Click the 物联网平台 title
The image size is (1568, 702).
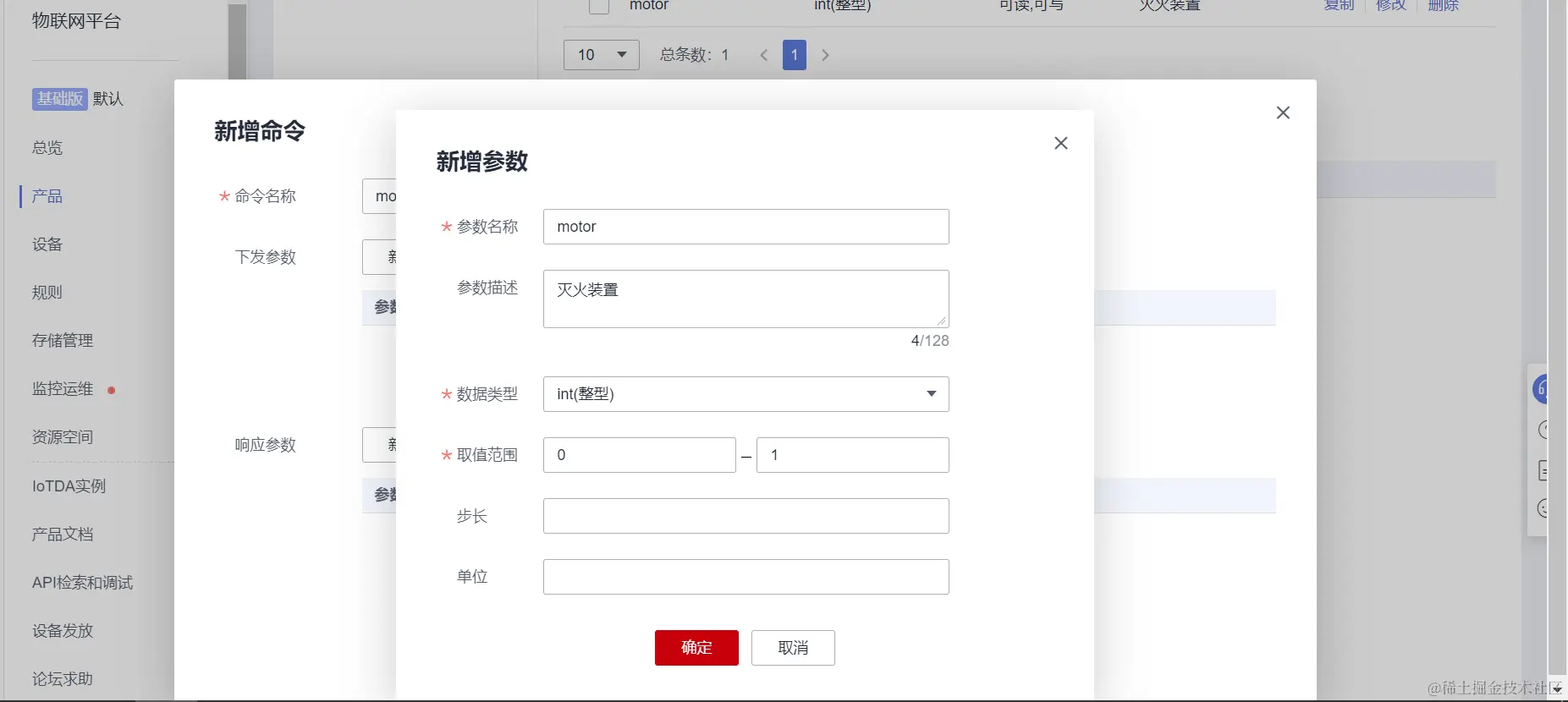coord(76,21)
